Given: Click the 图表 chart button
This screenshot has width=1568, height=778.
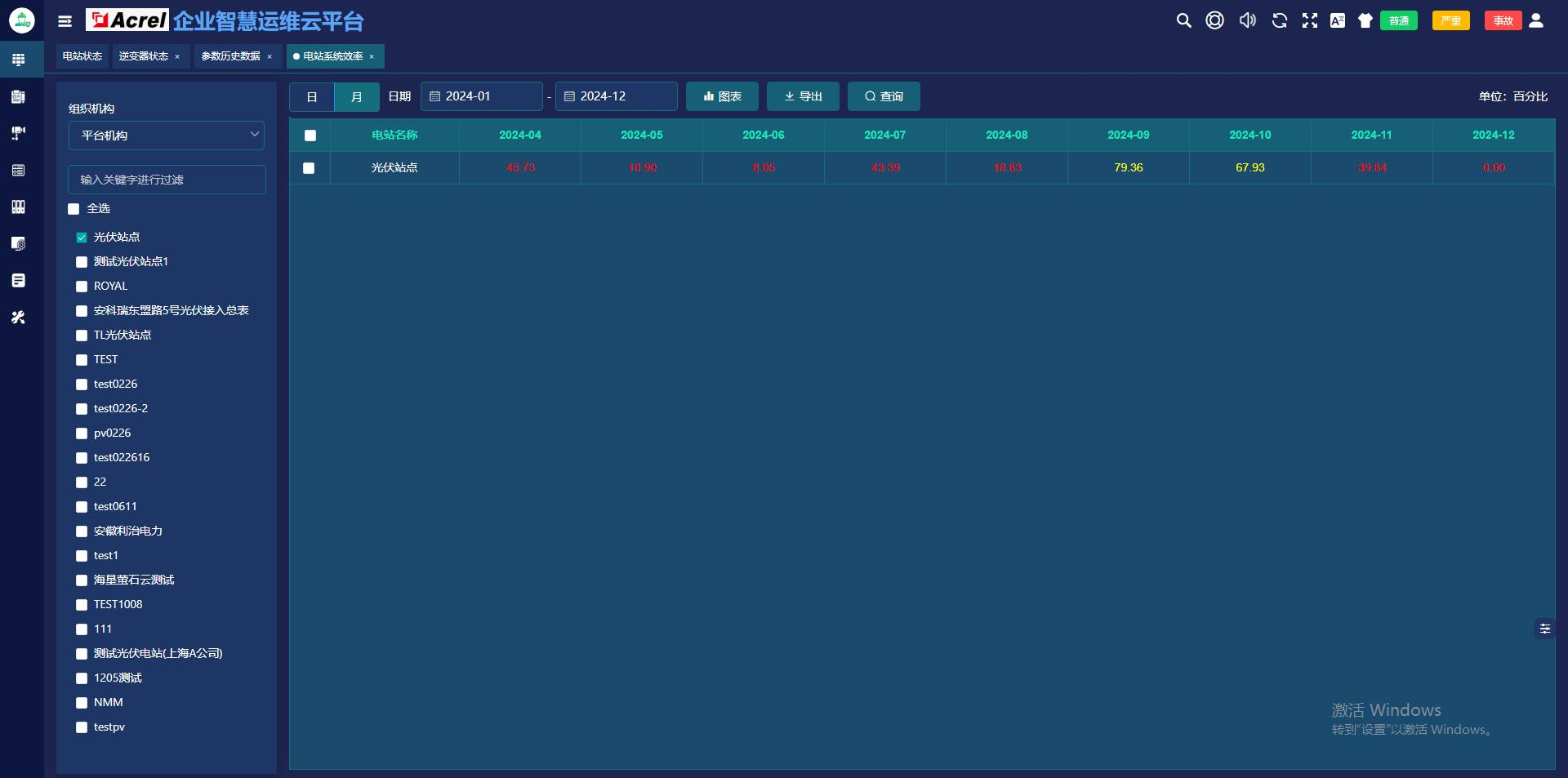Looking at the screenshot, I should click(x=722, y=96).
